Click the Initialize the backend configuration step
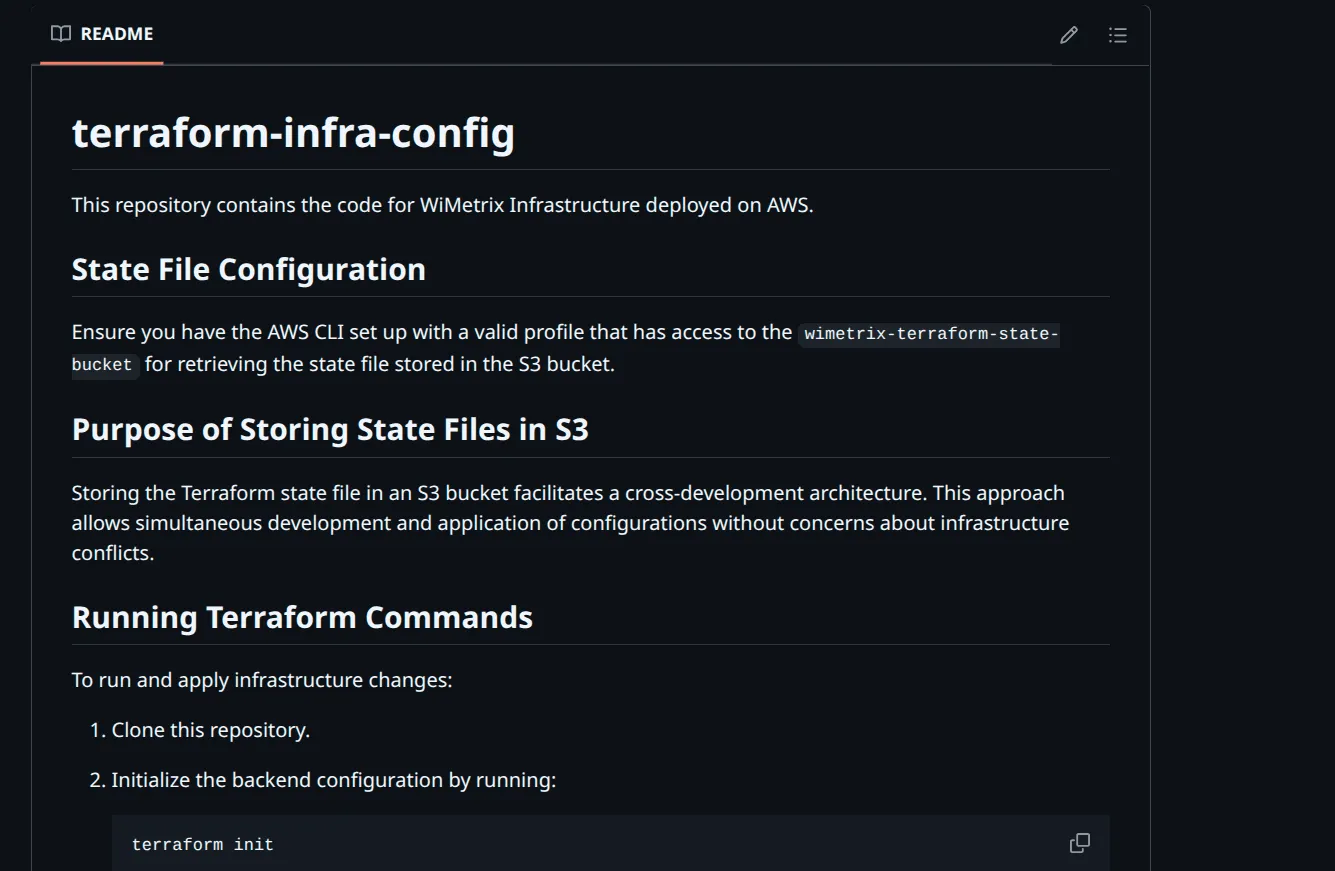 click(x=334, y=779)
